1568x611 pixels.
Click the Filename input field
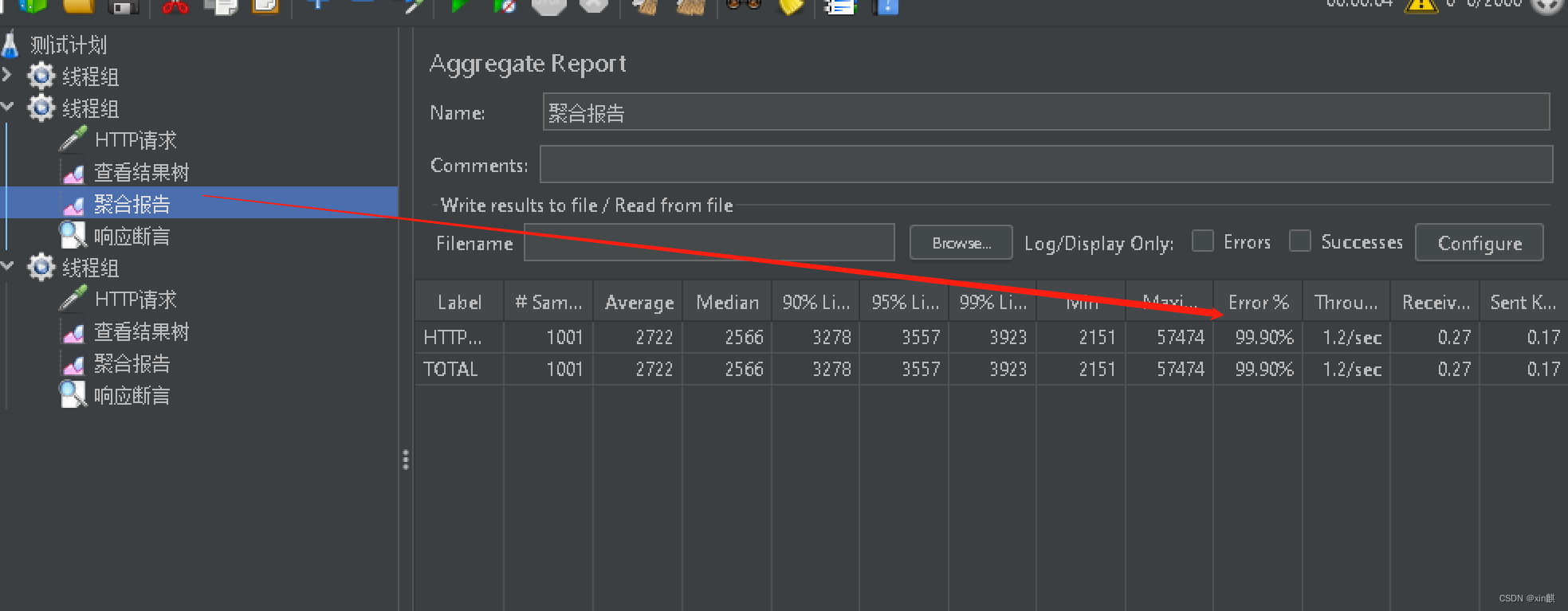click(x=709, y=243)
